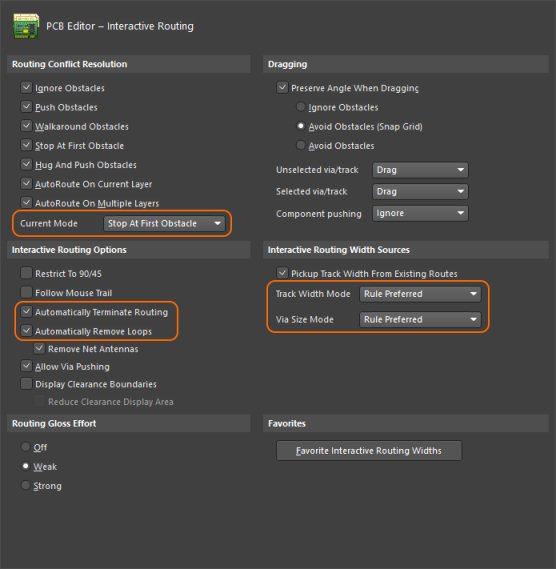Check the Follow Mouse Trail box
Image resolution: width=556 pixels, height=569 pixels.
[x=26, y=292]
